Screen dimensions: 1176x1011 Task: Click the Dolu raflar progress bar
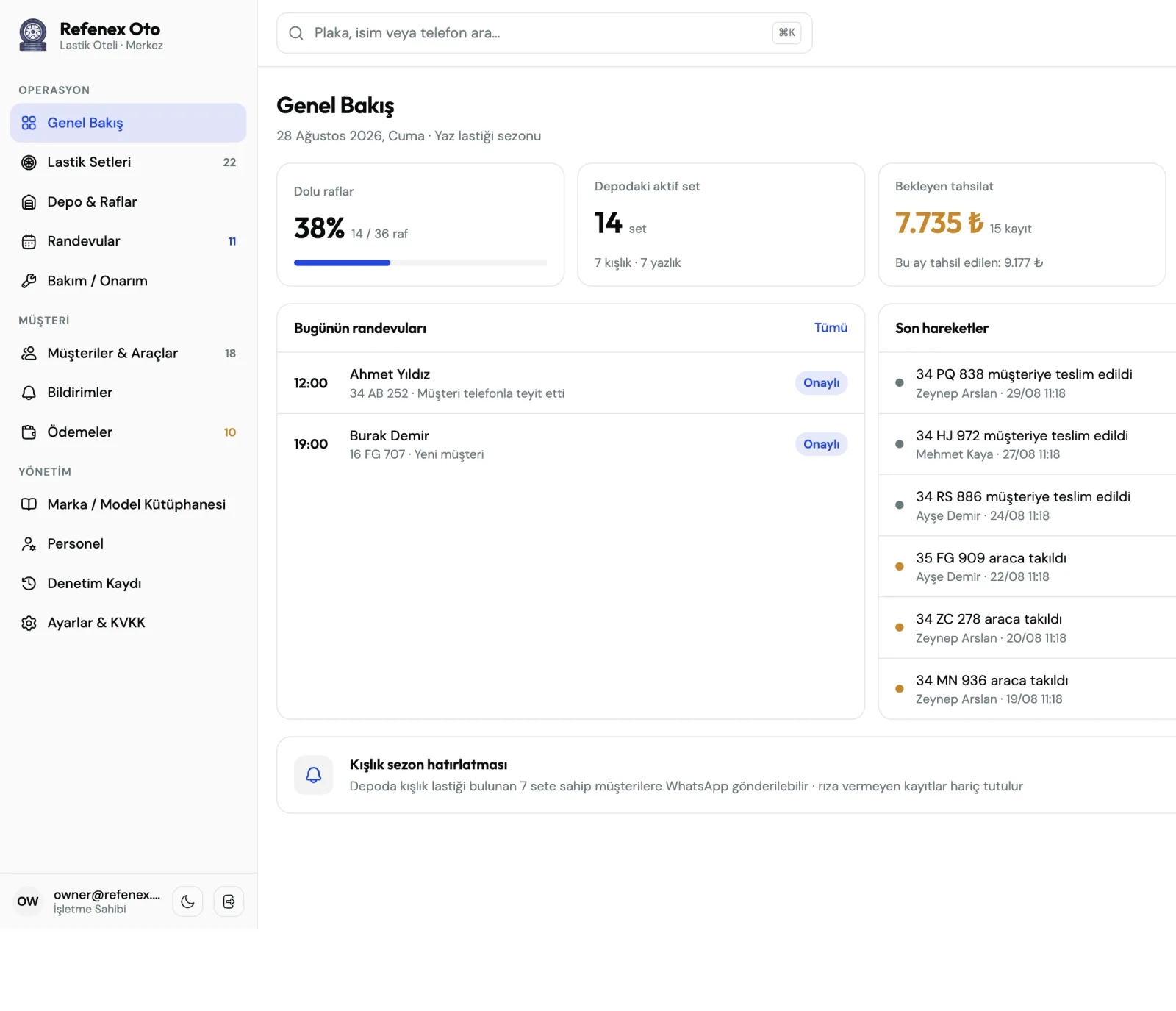(420, 262)
